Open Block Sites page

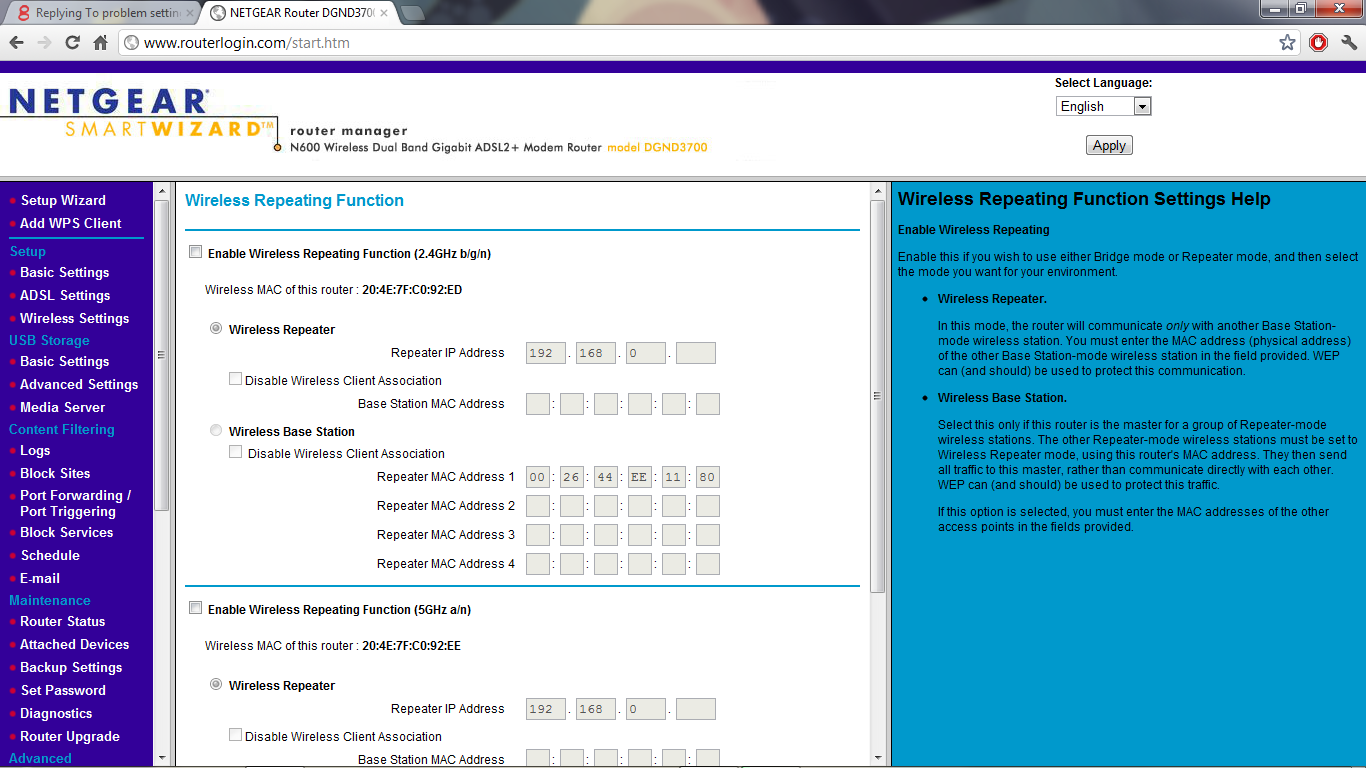point(55,473)
